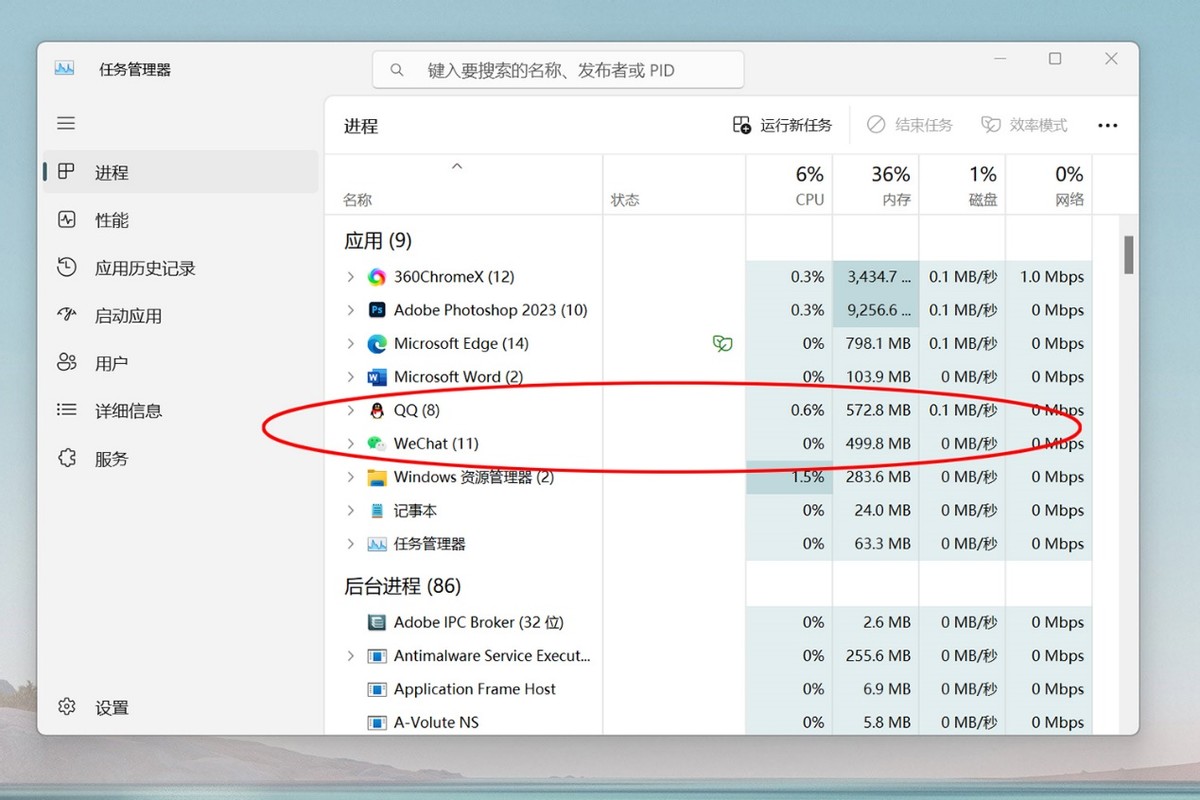Toggle the navigation sidebar with hamburger menu
Image resolution: width=1200 pixels, height=800 pixels.
pyautogui.click(x=66, y=123)
